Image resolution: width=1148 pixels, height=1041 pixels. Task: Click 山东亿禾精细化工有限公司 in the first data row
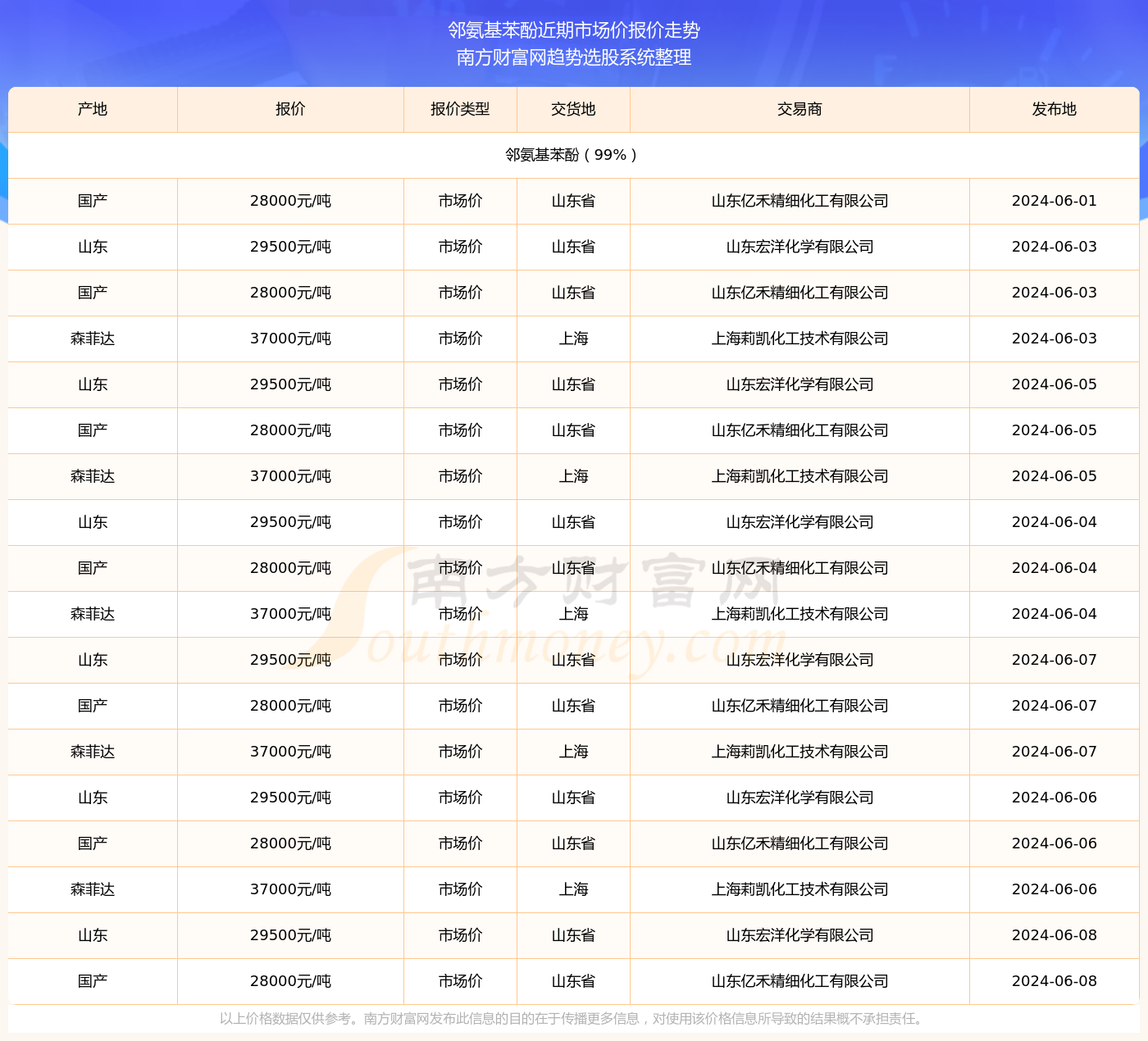pos(799,201)
